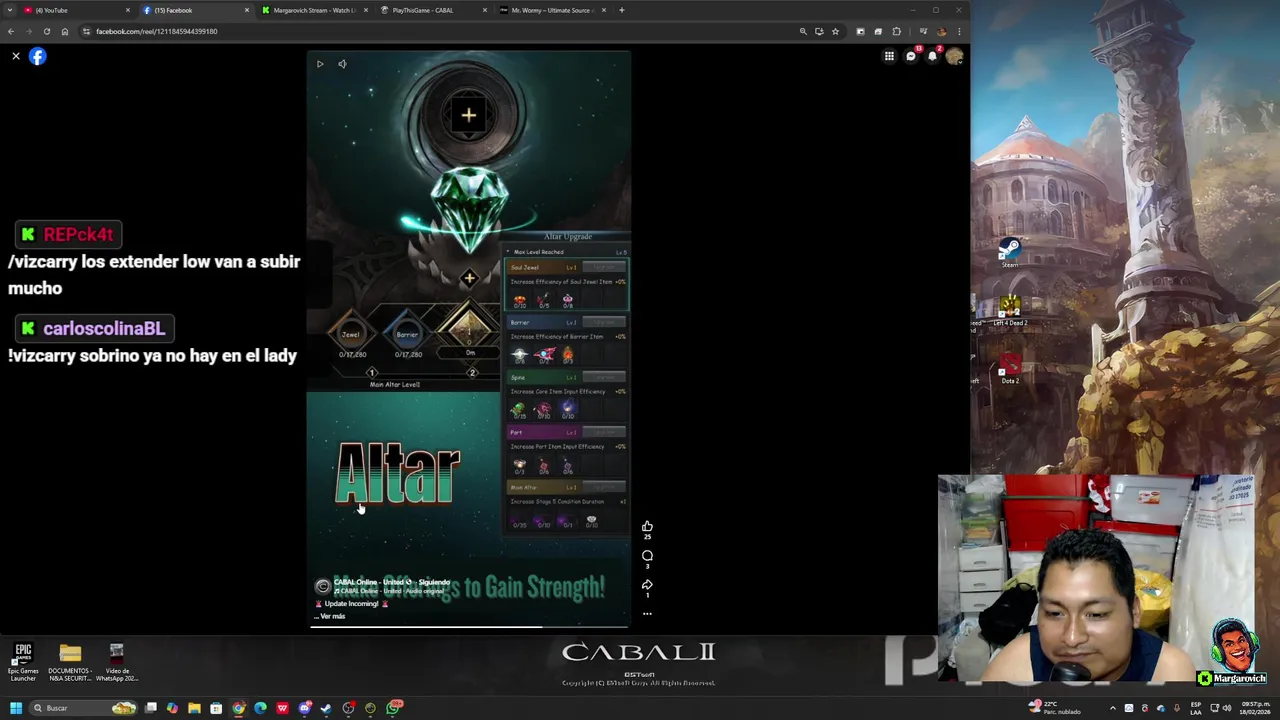Open Microsoft Edge on the taskbar
Screen dimensions: 1280x720
point(260,708)
